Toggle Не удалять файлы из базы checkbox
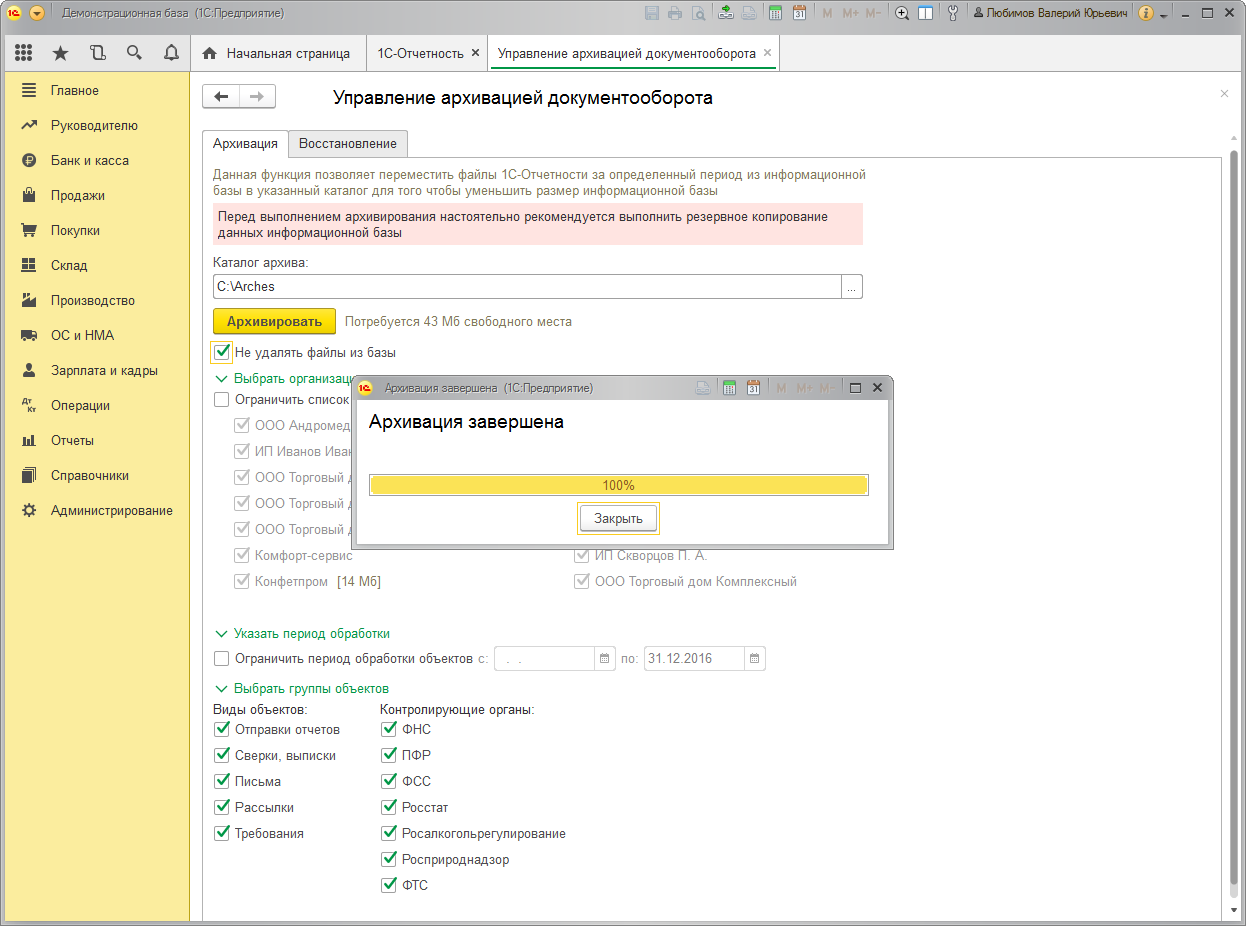 click(x=222, y=352)
